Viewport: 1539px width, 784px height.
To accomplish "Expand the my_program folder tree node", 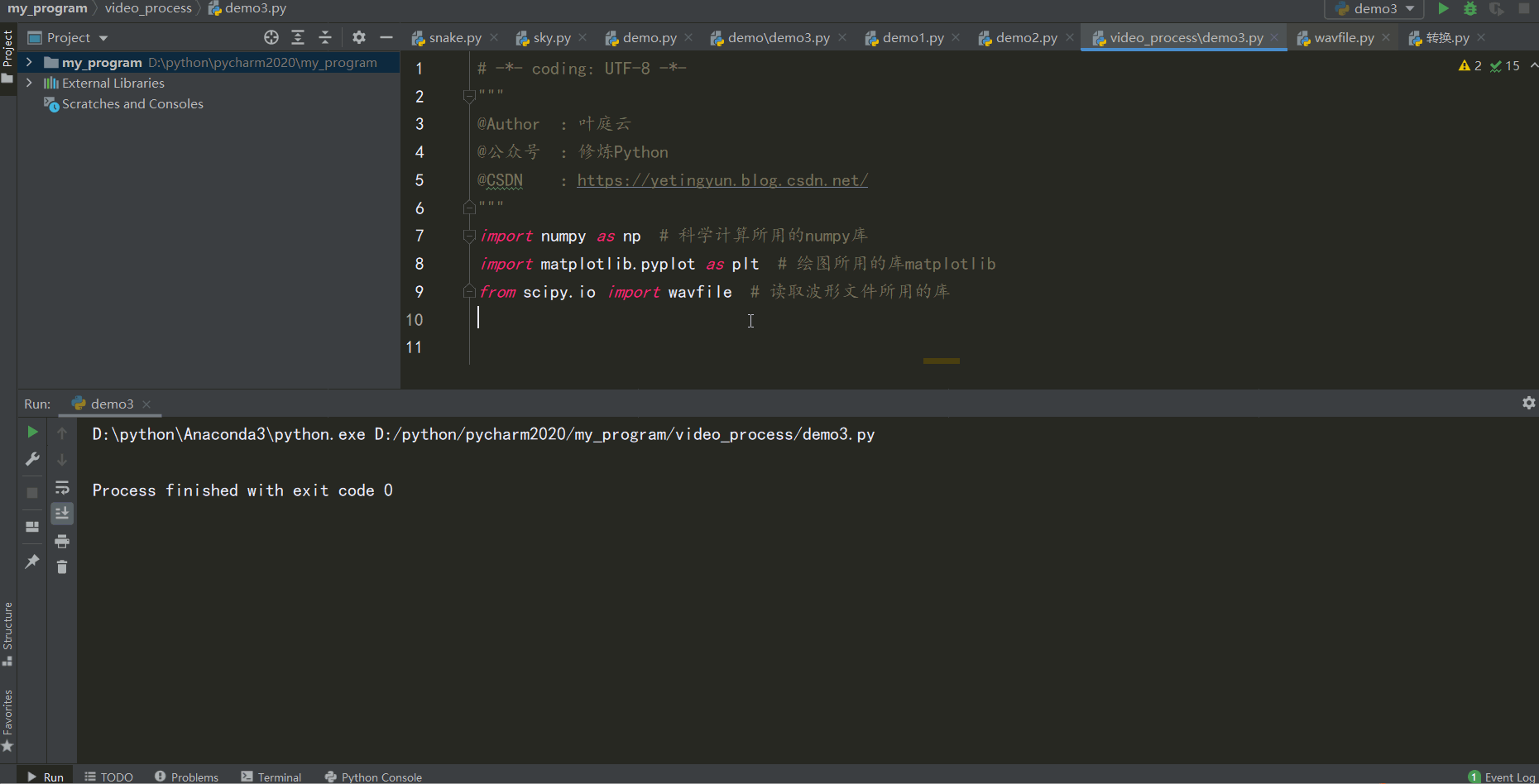I will point(29,62).
